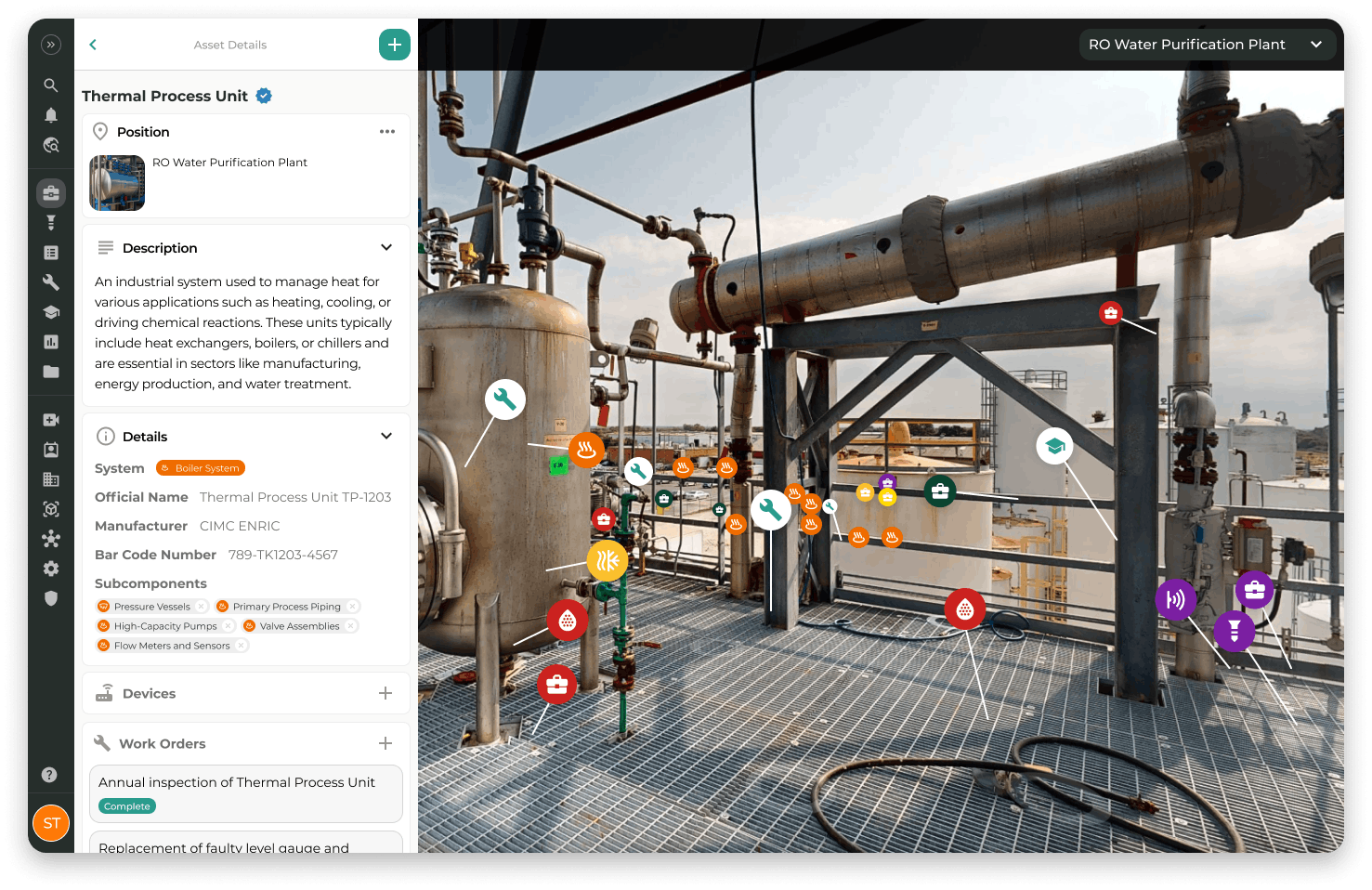
Task: Click the green add button in header
Action: [394, 45]
